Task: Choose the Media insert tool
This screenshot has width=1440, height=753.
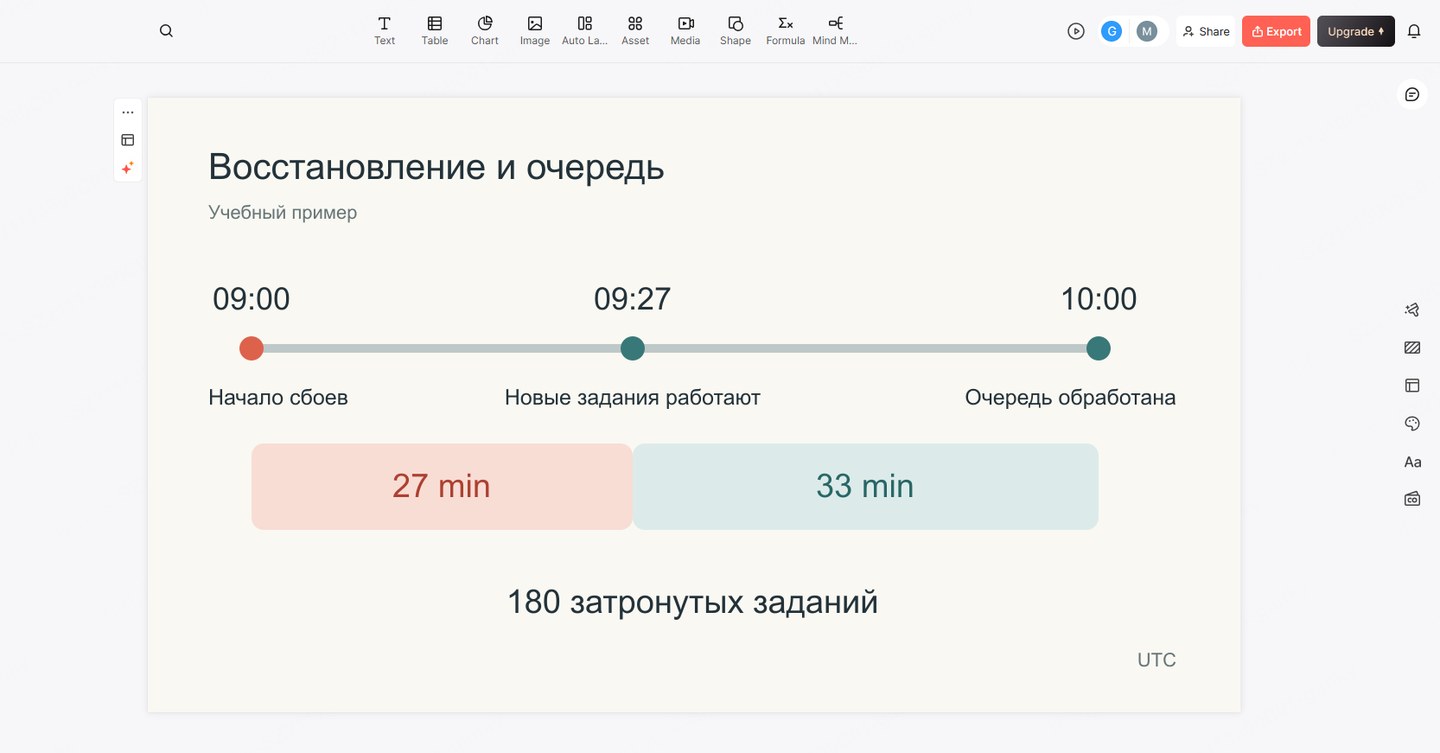Action: click(x=685, y=31)
